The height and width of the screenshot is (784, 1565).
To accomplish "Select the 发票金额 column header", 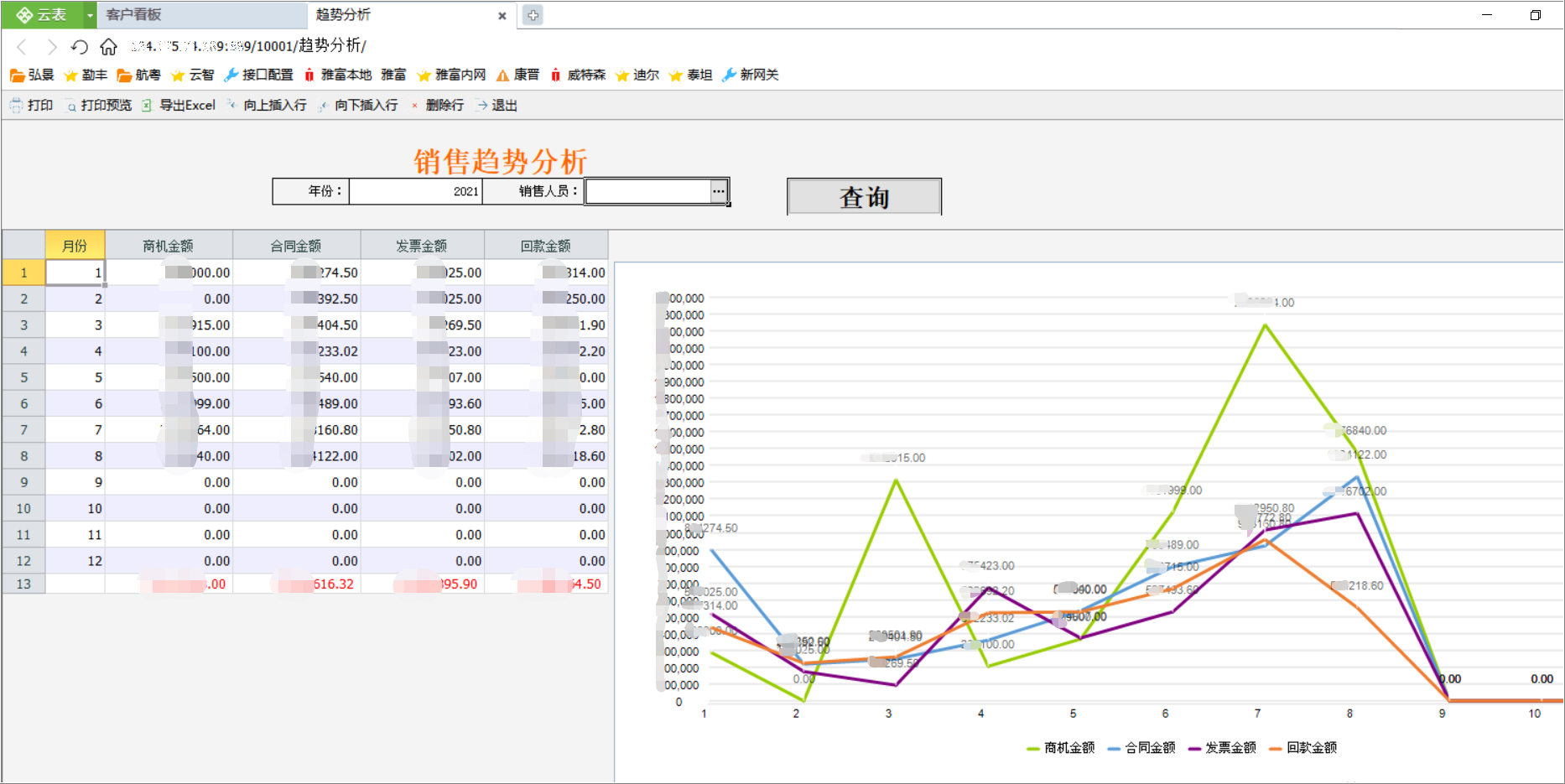I will 422,246.
